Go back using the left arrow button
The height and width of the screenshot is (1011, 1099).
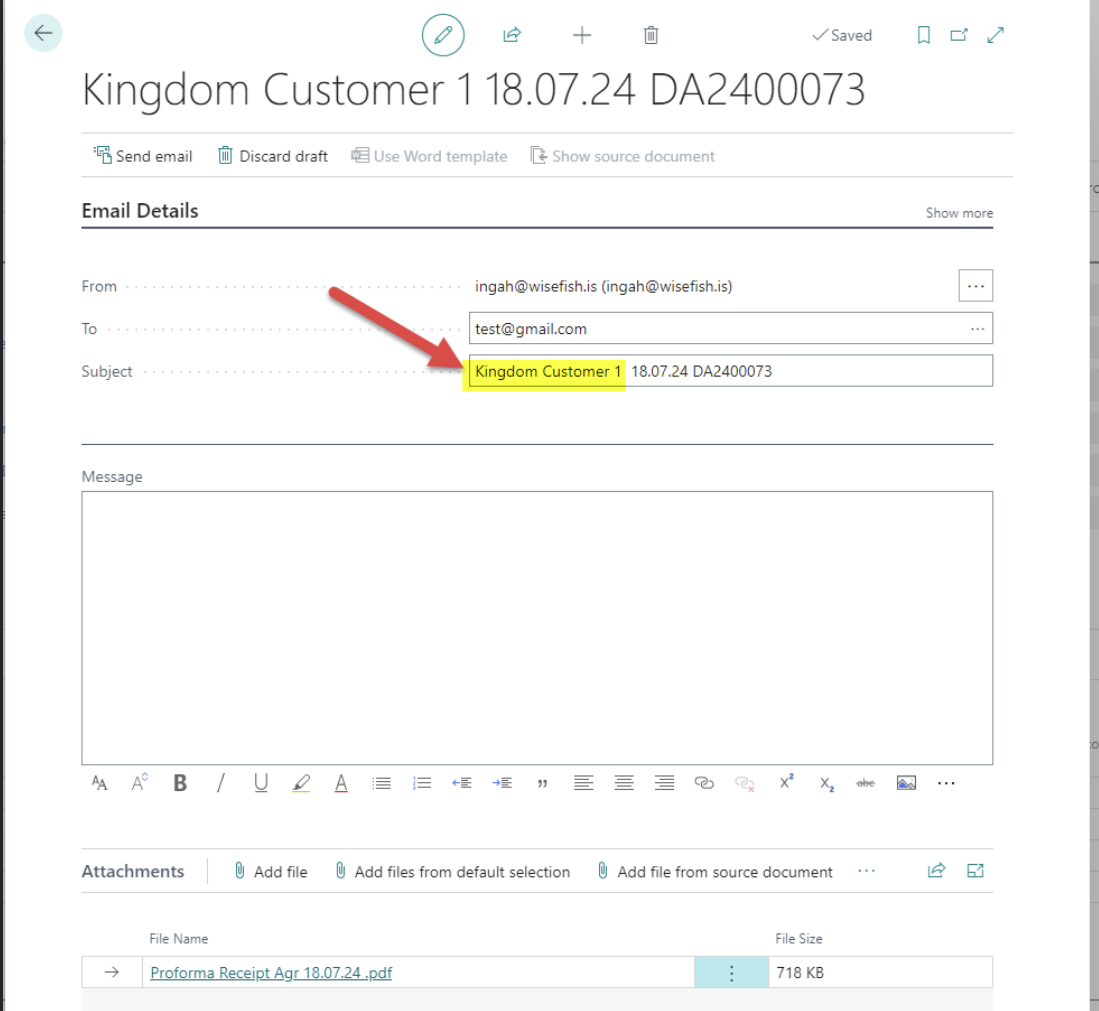point(43,33)
